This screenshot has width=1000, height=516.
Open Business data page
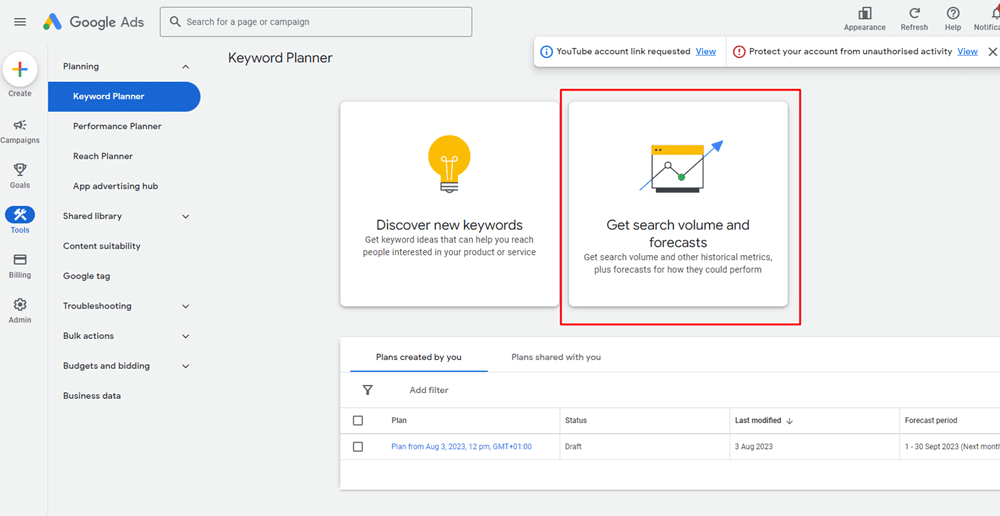coord(92,396)
